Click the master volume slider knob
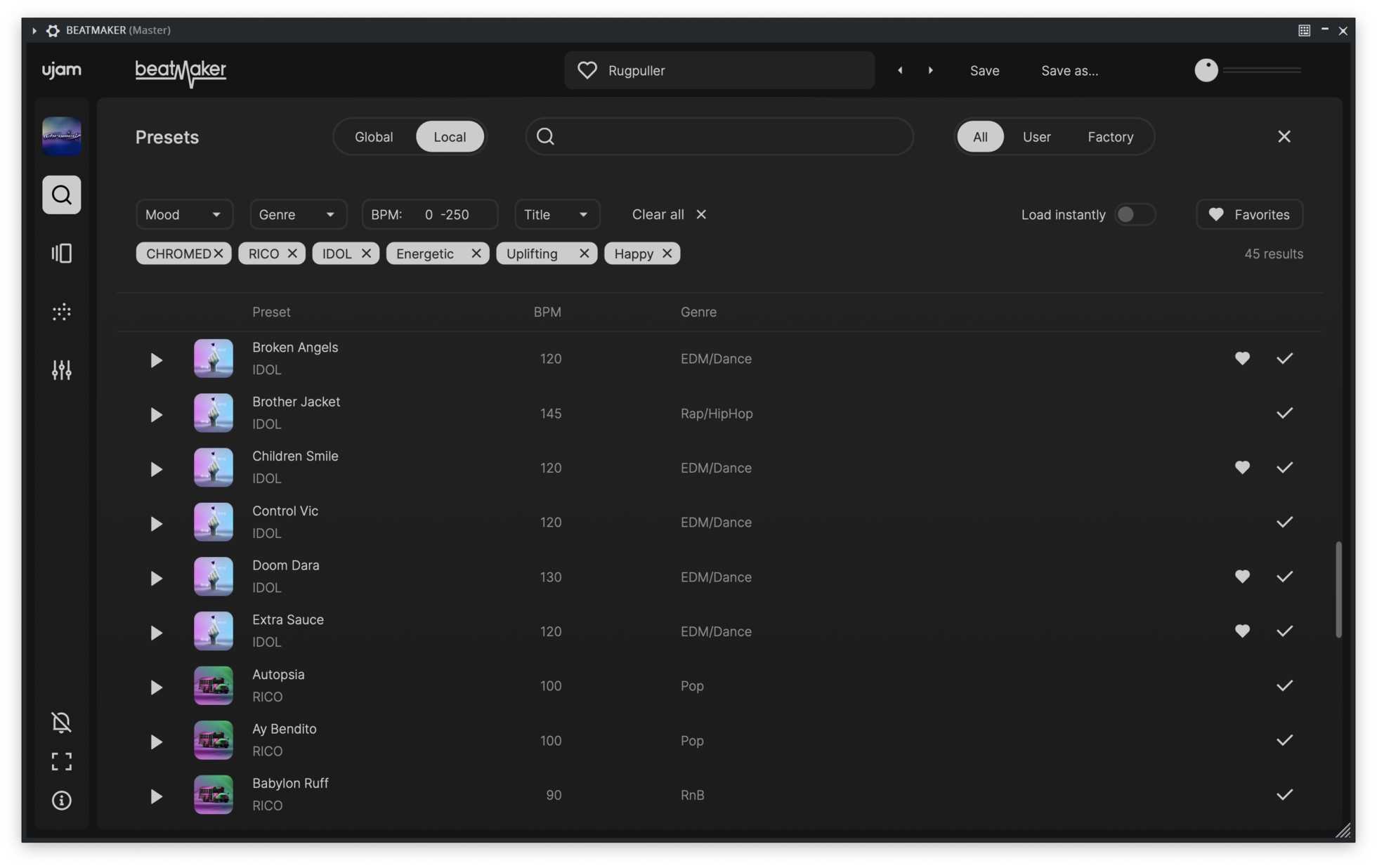 coord(1206,70)
